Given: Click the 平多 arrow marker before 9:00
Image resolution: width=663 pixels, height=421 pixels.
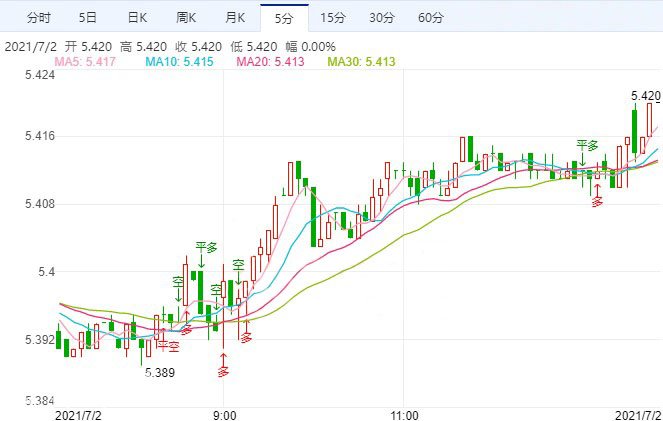Looking at the screenshot, I should point(205,248).
